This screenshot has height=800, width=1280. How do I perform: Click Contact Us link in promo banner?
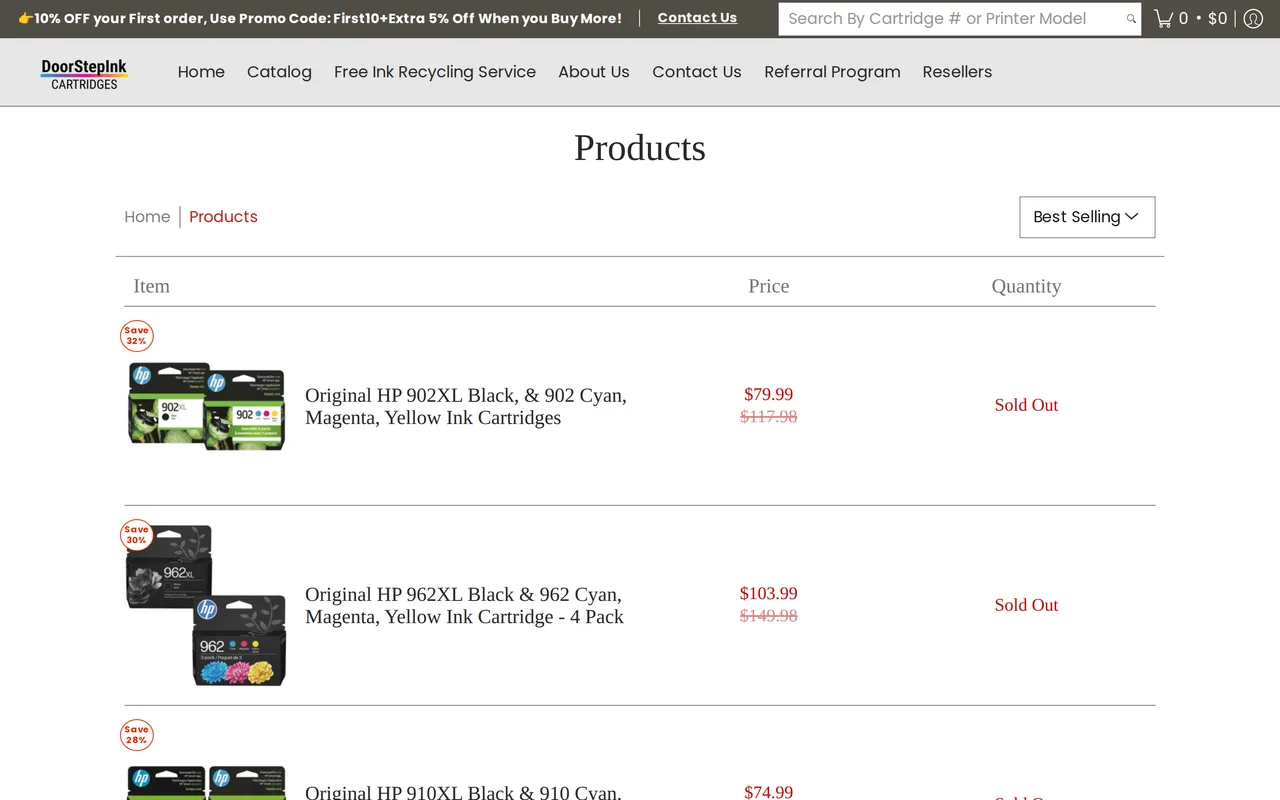[x=697, y=18]
